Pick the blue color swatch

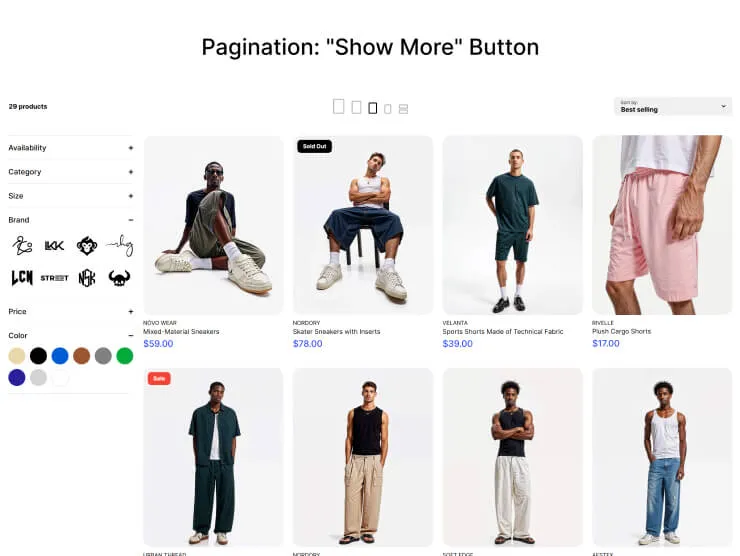[60, 356]
